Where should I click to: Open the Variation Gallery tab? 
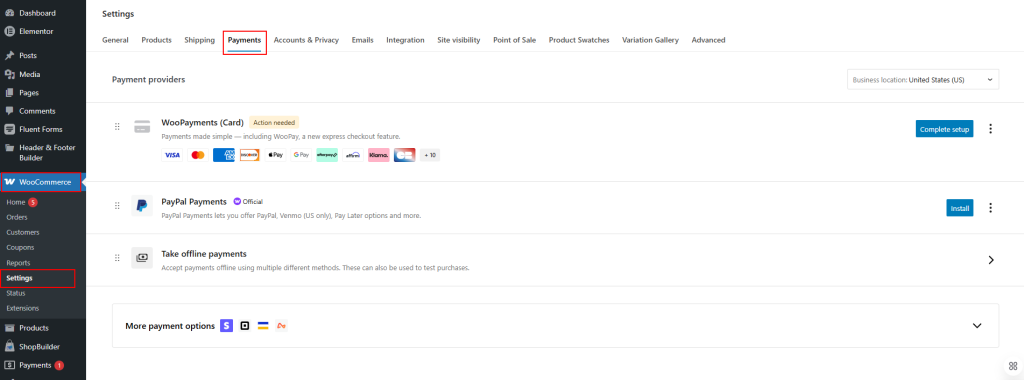click(x=650, y=40)
